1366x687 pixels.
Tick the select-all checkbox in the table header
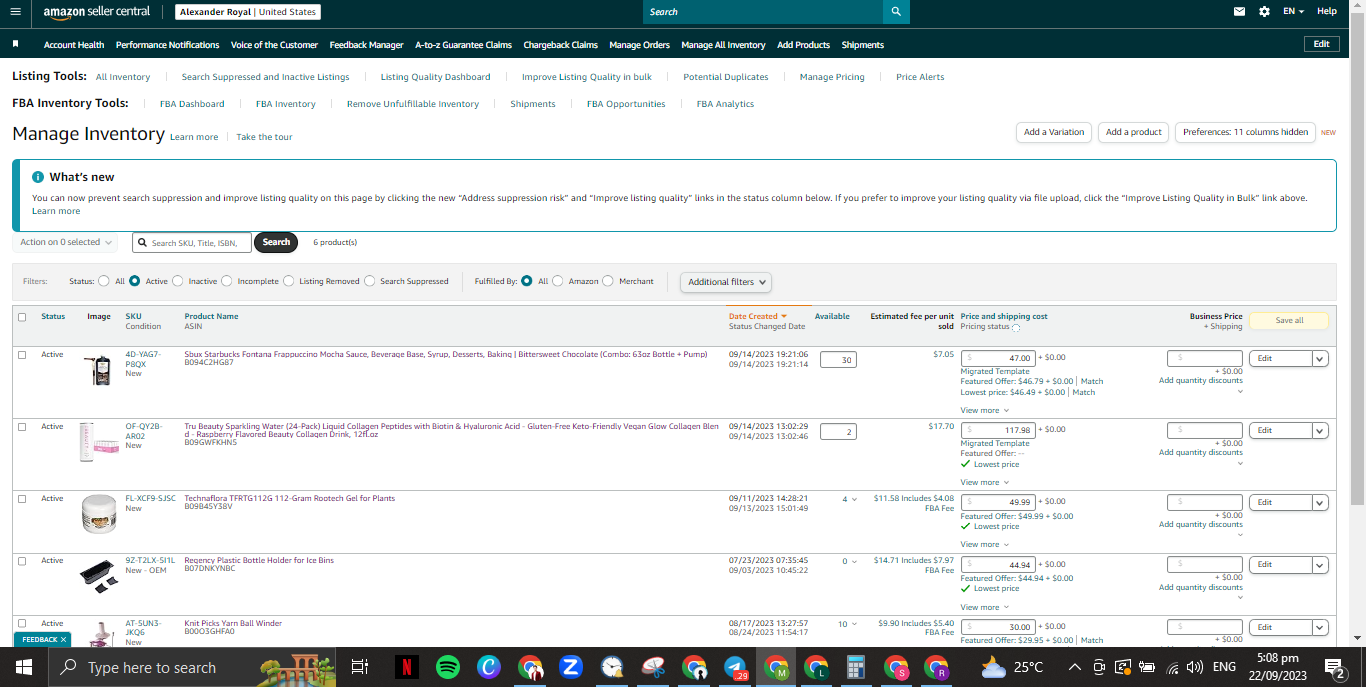(x=22, y=317)
